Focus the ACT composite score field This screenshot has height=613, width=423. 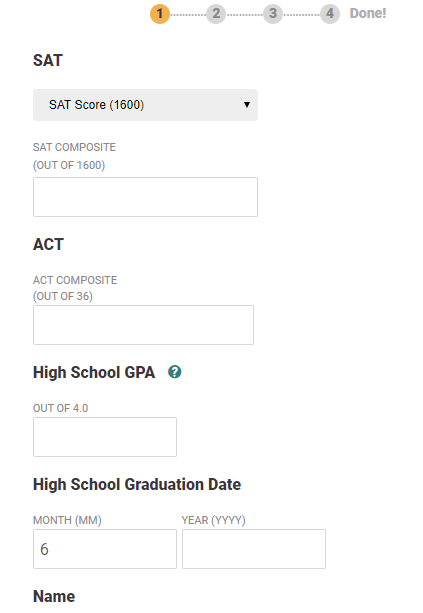pyautogui.click(x=143, y=325)
